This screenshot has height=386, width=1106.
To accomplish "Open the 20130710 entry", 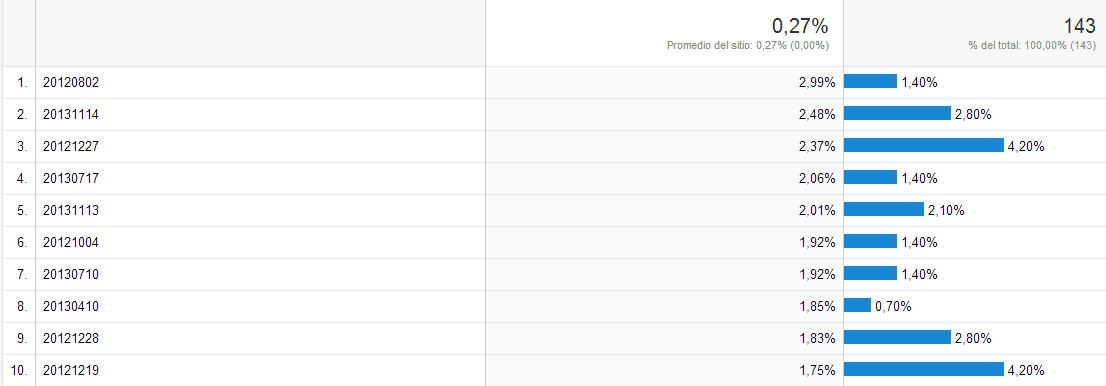I will (x=71, y=274).
